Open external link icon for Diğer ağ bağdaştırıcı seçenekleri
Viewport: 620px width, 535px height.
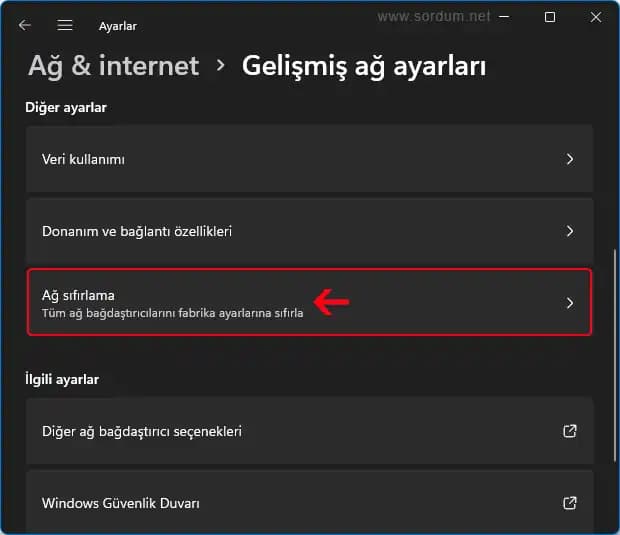click(x=569, y=431)
